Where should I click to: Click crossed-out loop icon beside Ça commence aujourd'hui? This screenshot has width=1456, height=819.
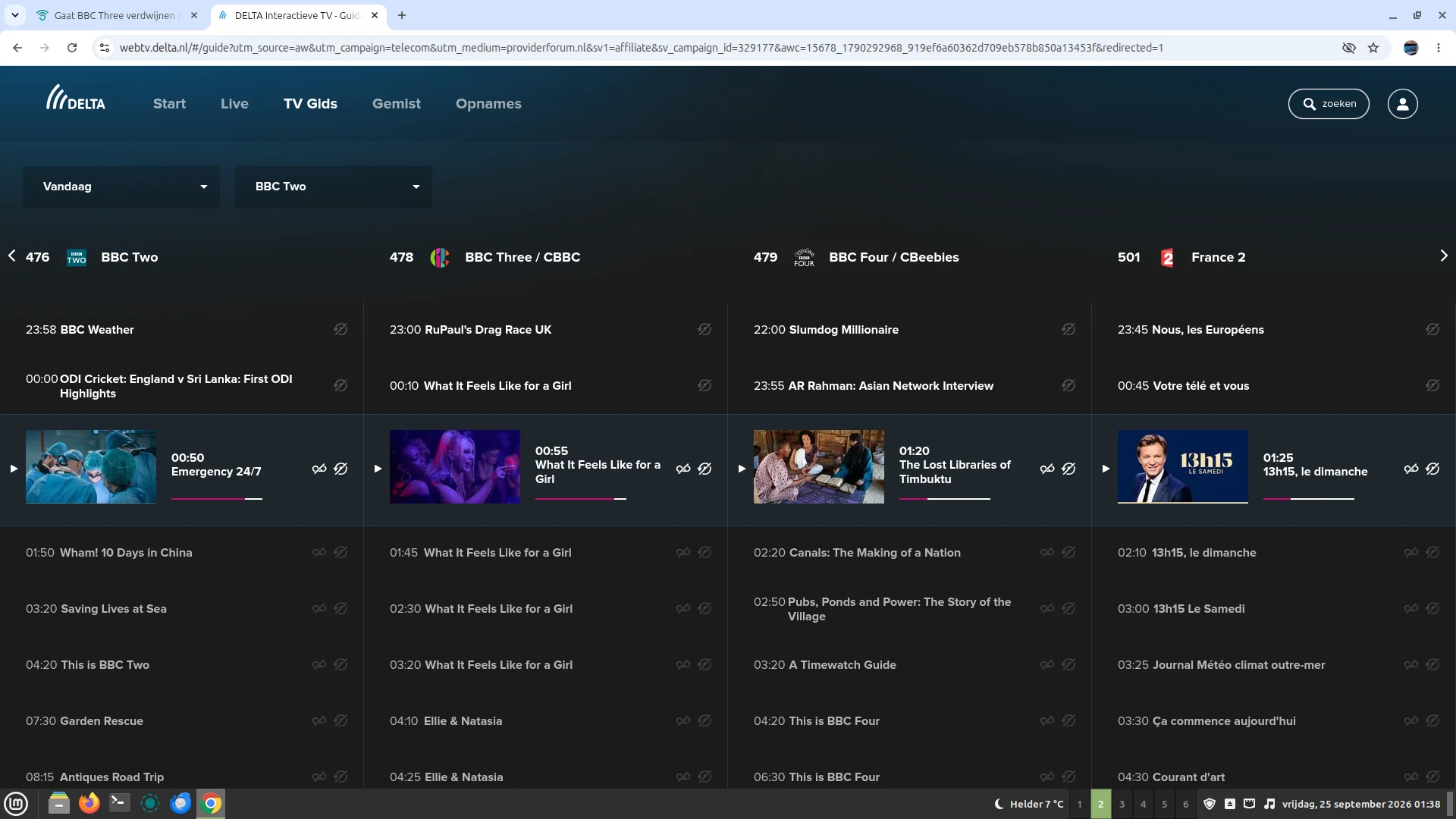(x=1411, y=720)
